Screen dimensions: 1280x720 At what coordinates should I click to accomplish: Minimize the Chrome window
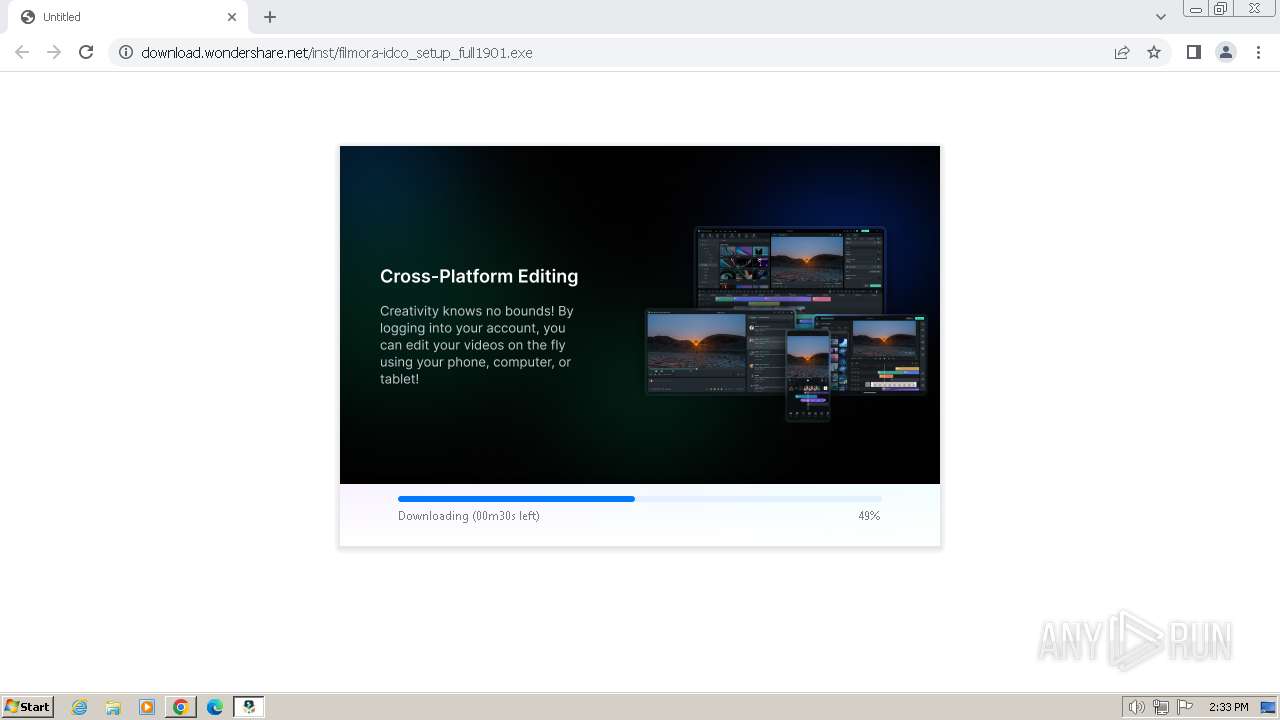coord(1195,9)
